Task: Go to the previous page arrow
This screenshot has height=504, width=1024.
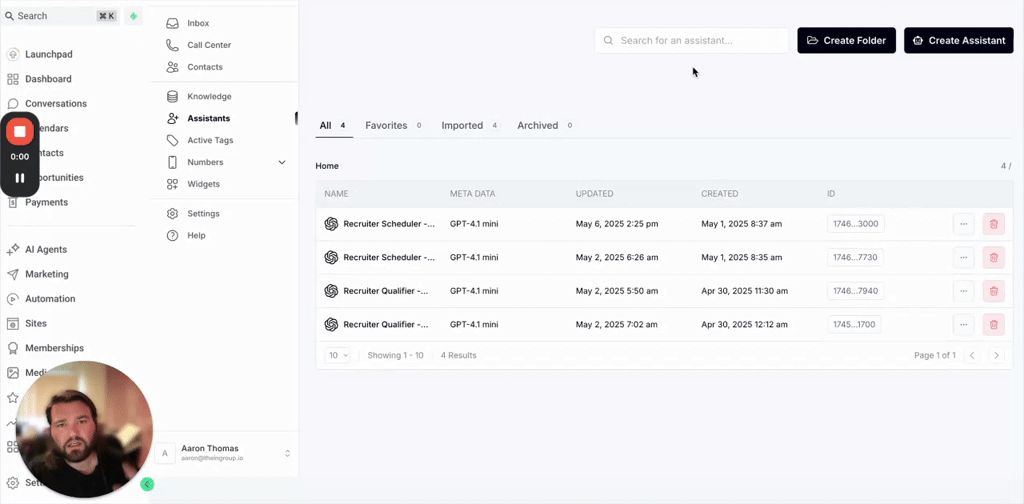Action: pos(972,356)
